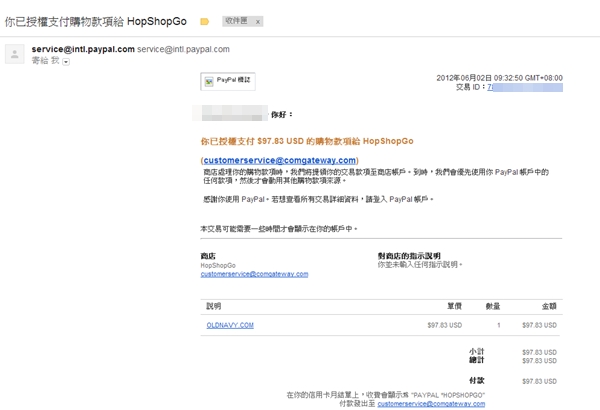The width and height of the screenshot is (600, 410).
Task: Click the 金額 column header
Action: click(549, 306)
